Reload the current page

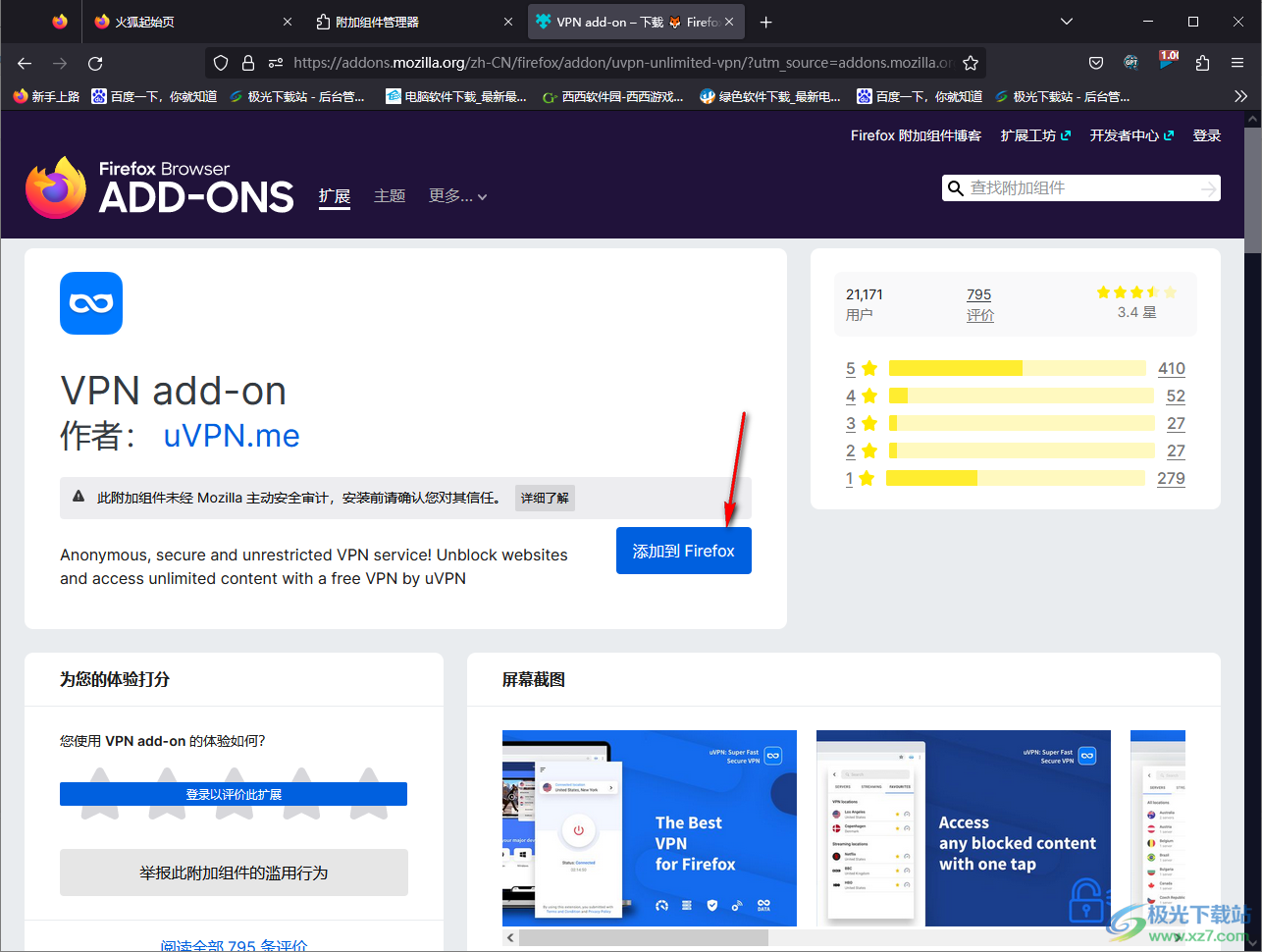[95, 63]
